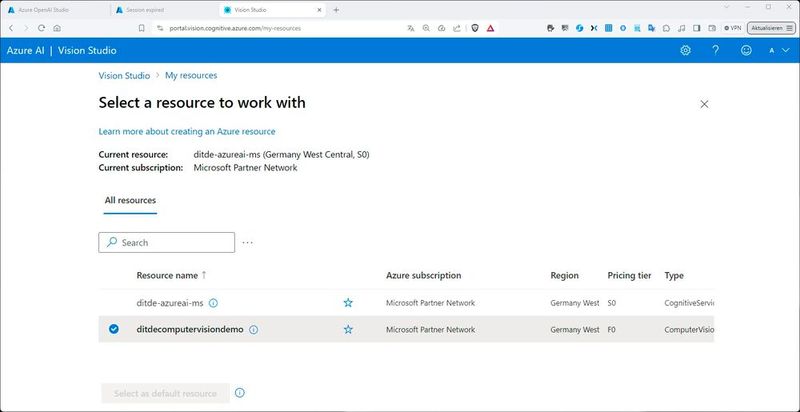Select the ditde-azureai-ms resource row

coord(406,303)
